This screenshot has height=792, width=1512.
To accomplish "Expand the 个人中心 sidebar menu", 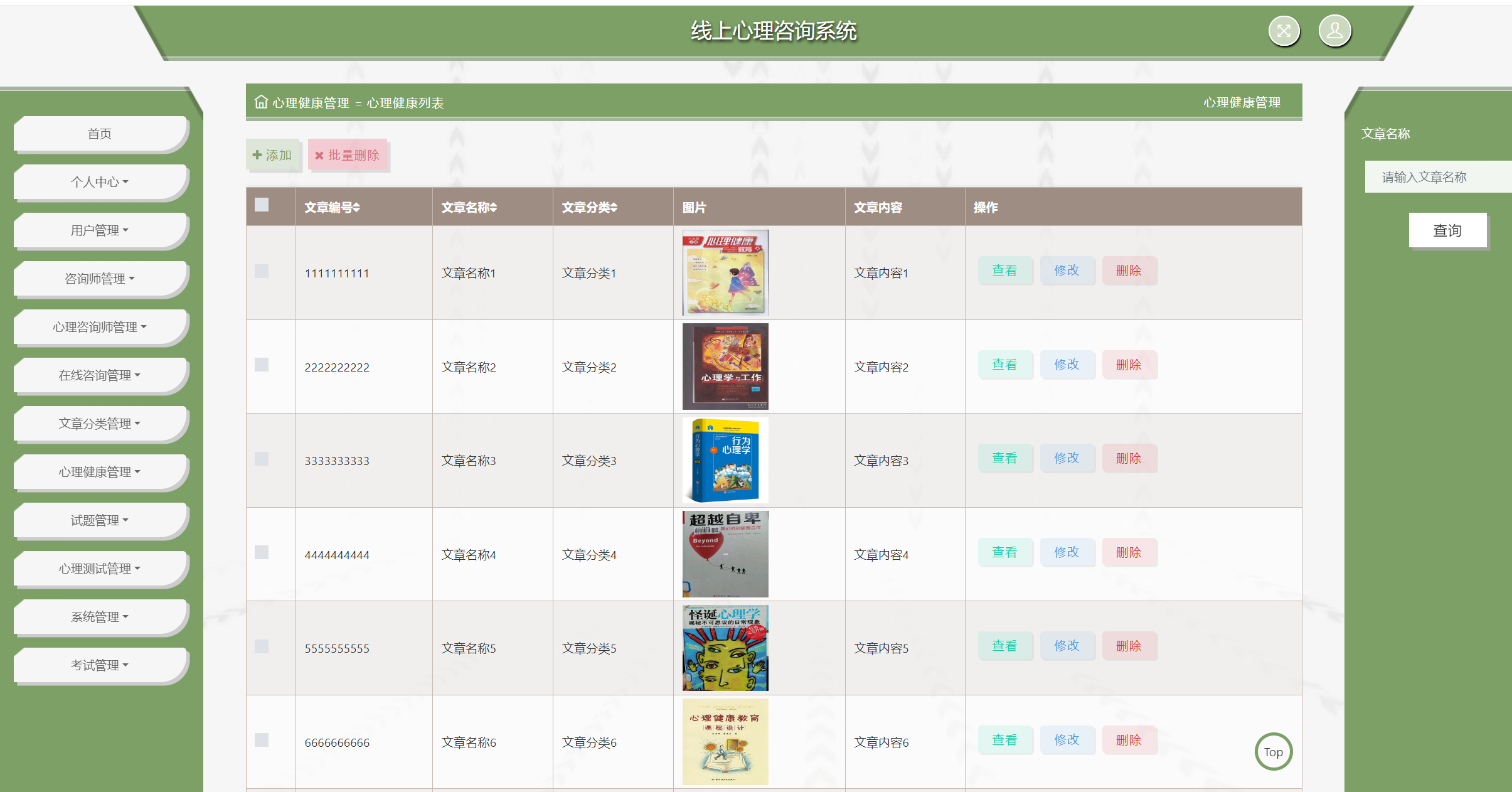I will coord(100,182).
